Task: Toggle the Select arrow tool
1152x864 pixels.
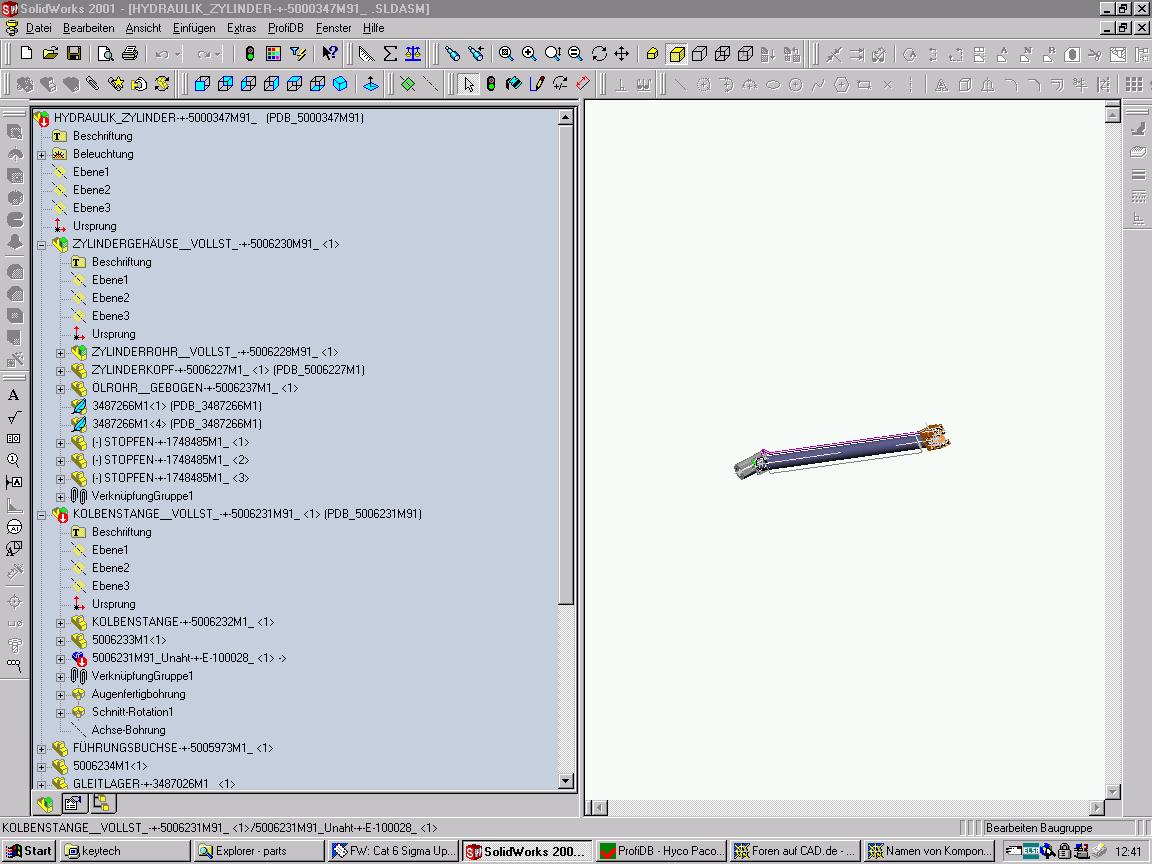Action: 468,84
